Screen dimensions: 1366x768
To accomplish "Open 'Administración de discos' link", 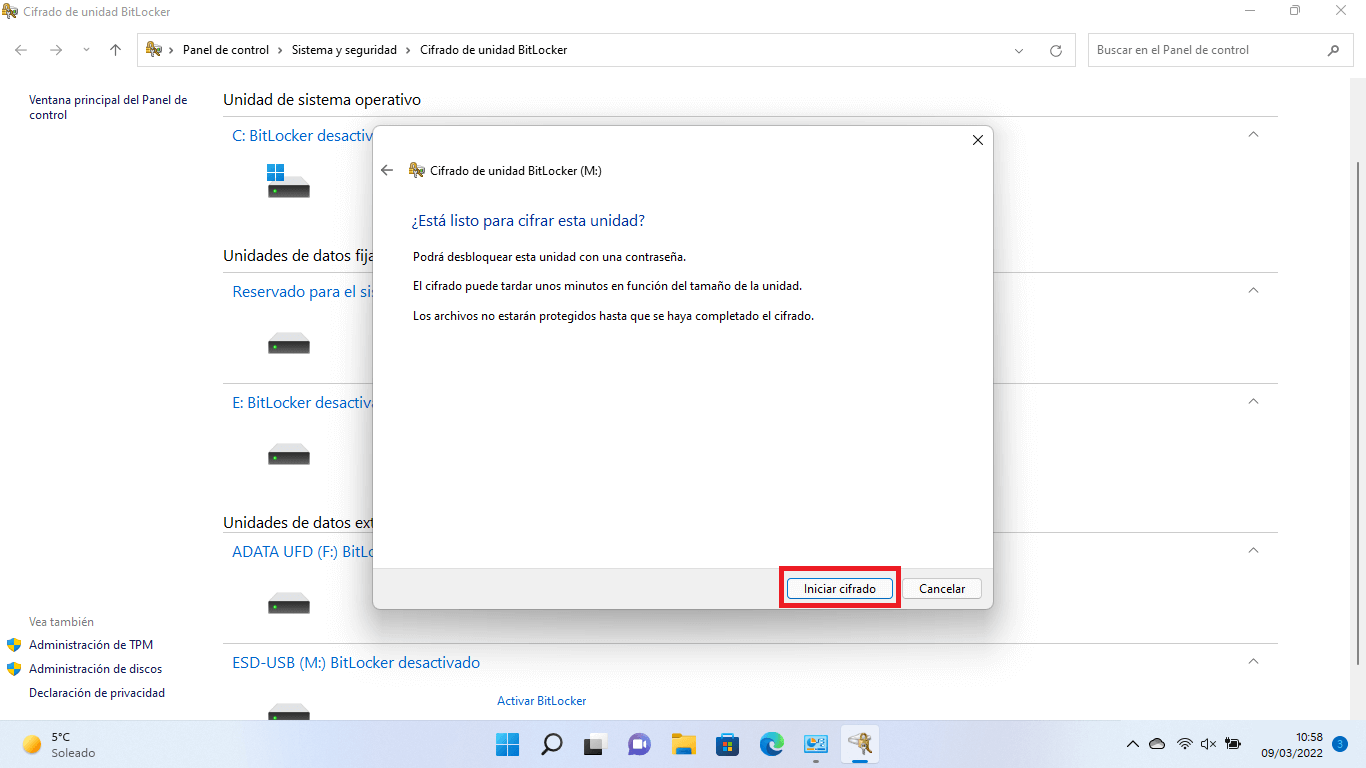I will point(95,669).
